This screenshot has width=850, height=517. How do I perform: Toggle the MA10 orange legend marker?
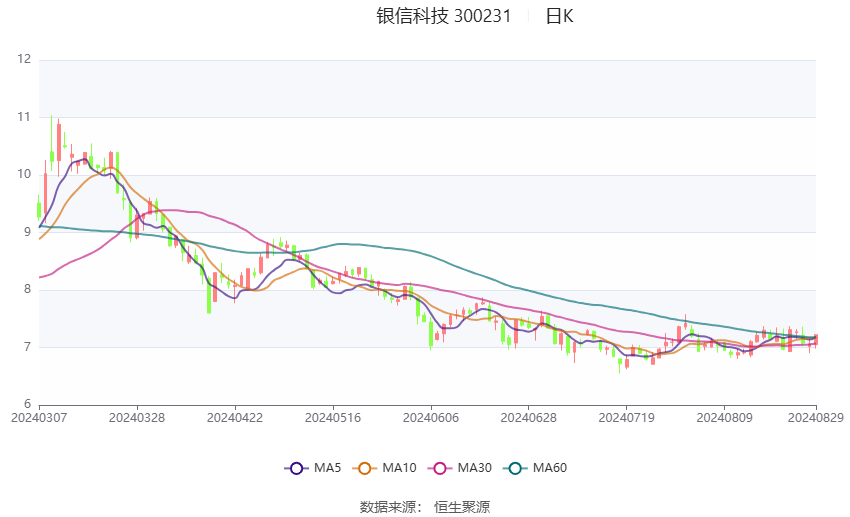(x=364, y=468)
